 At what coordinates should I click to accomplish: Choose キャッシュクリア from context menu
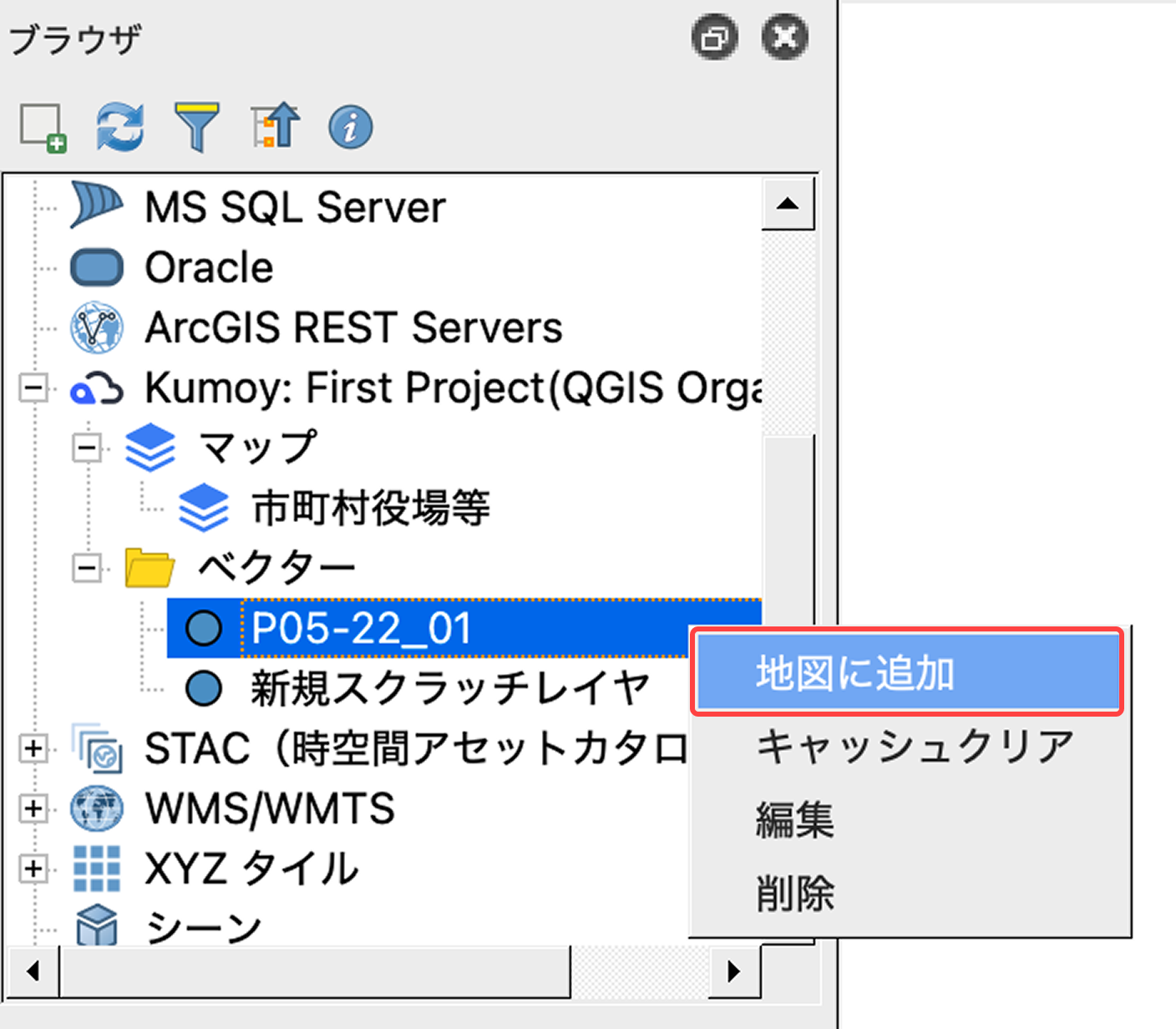915,746
